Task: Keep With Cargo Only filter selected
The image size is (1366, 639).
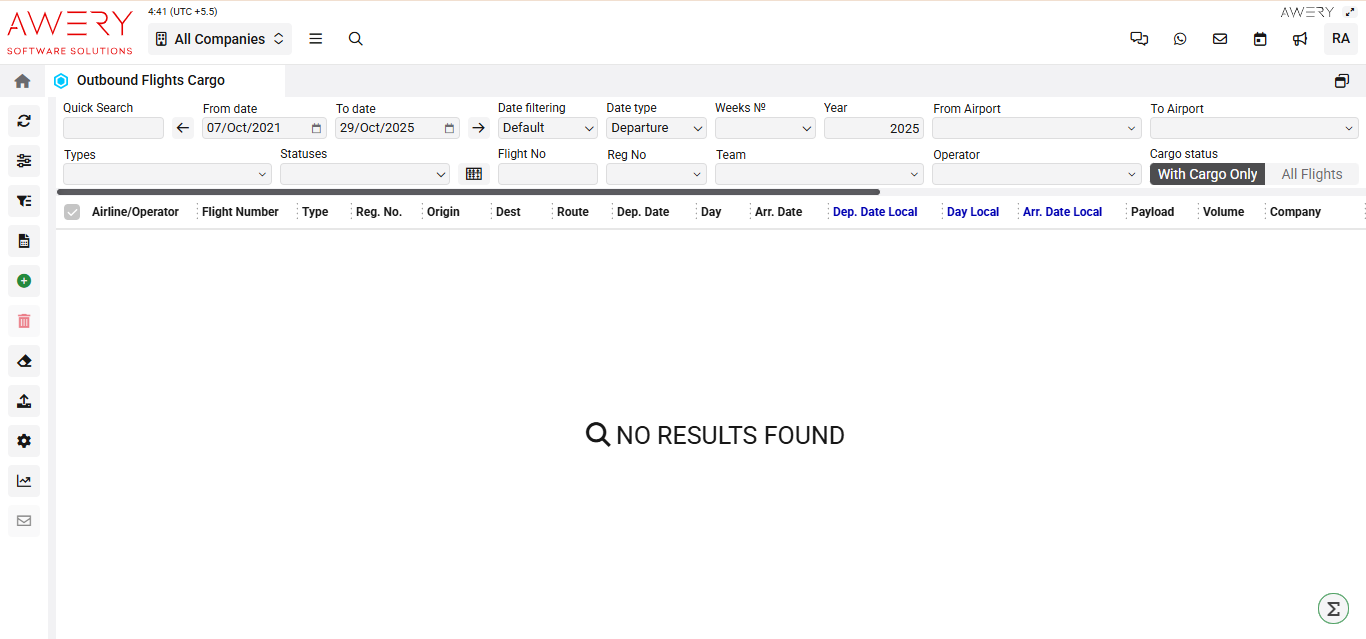Action: [1207, 173]
